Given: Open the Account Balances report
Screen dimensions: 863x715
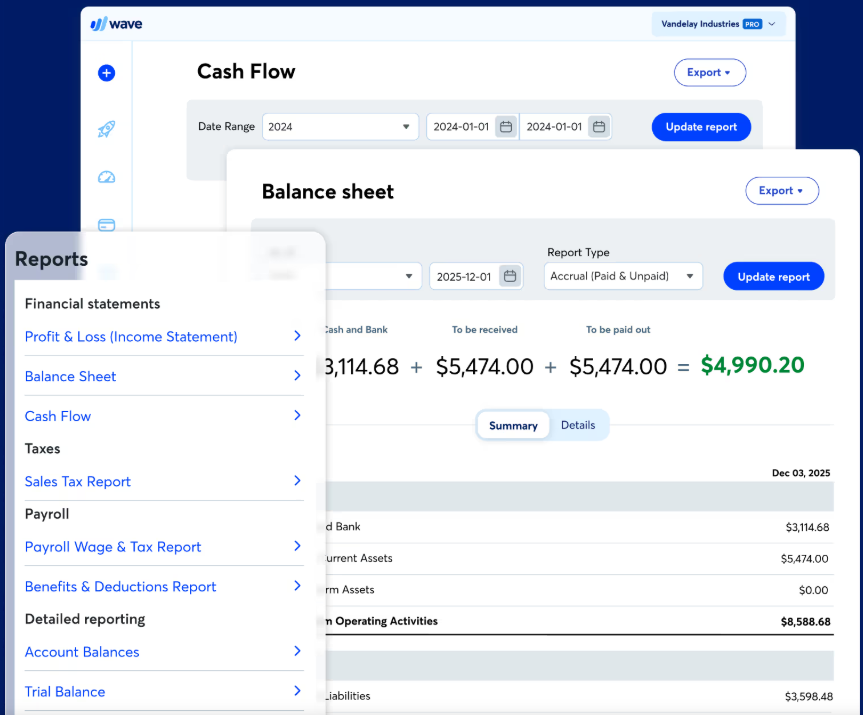Looking at the screenshot, I should pos(82,652).
